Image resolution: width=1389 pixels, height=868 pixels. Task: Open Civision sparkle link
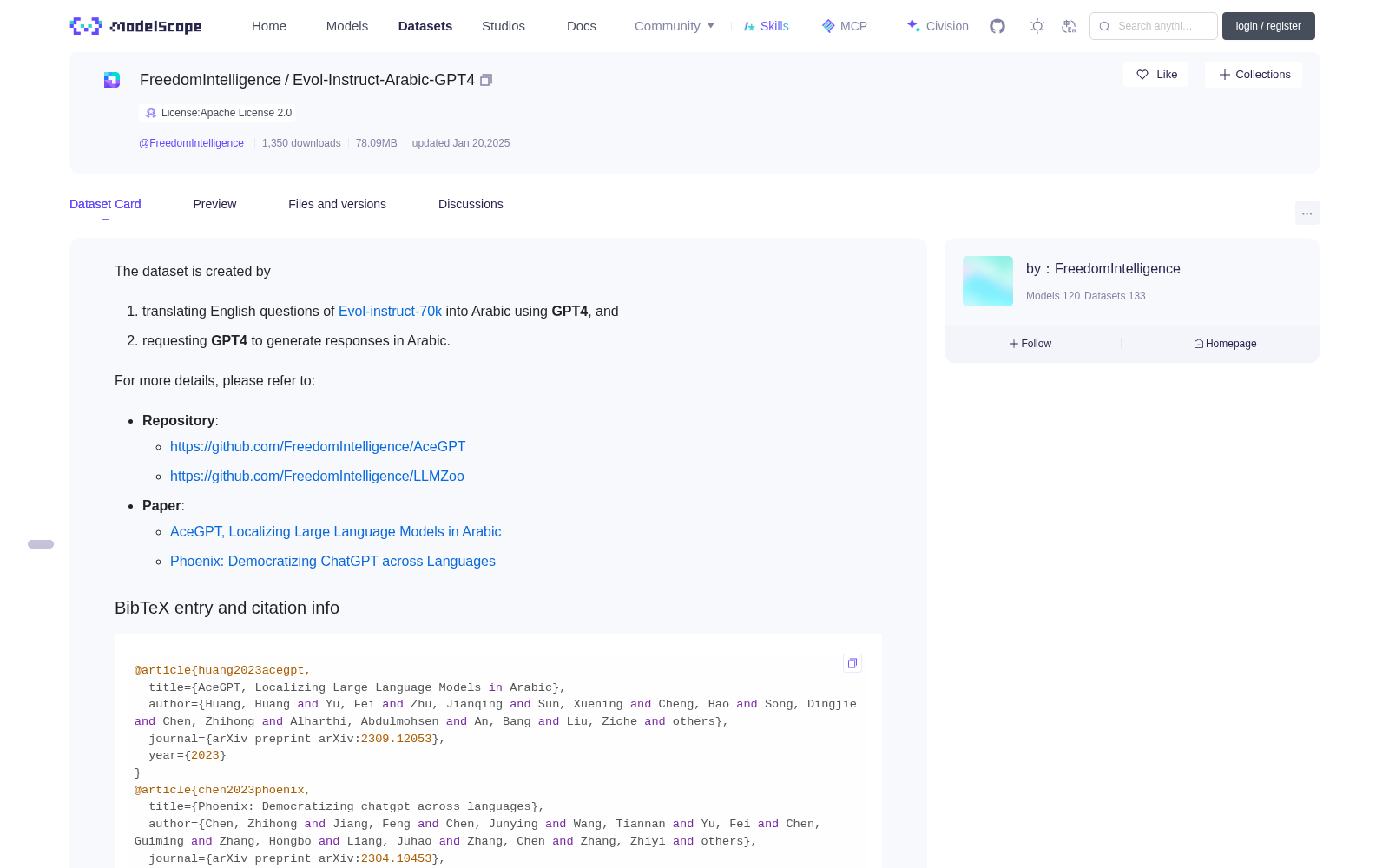[938, 26]
